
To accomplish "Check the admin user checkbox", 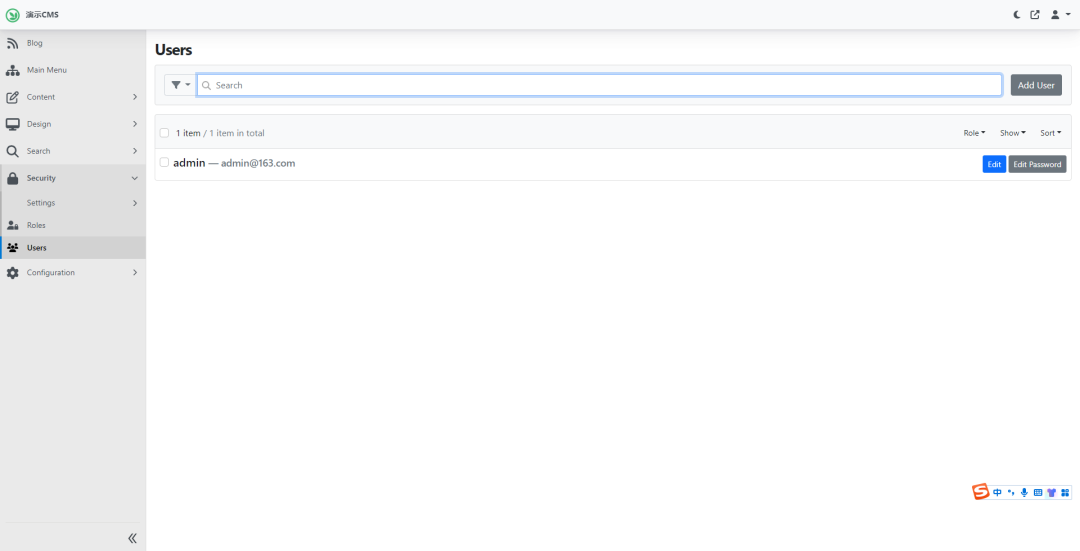I will coord(165,162).
